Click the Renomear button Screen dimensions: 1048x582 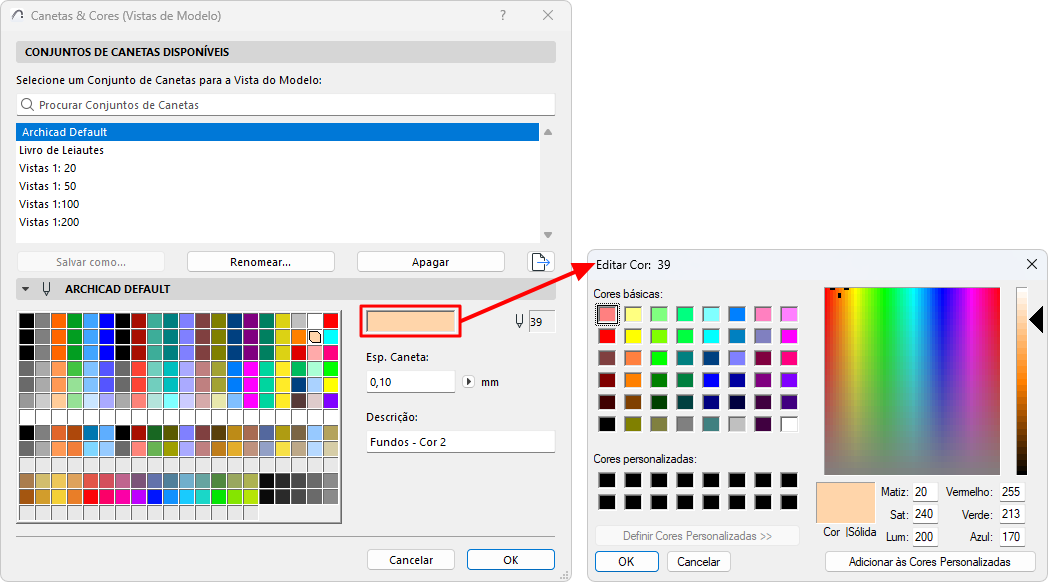pos(260,261)
